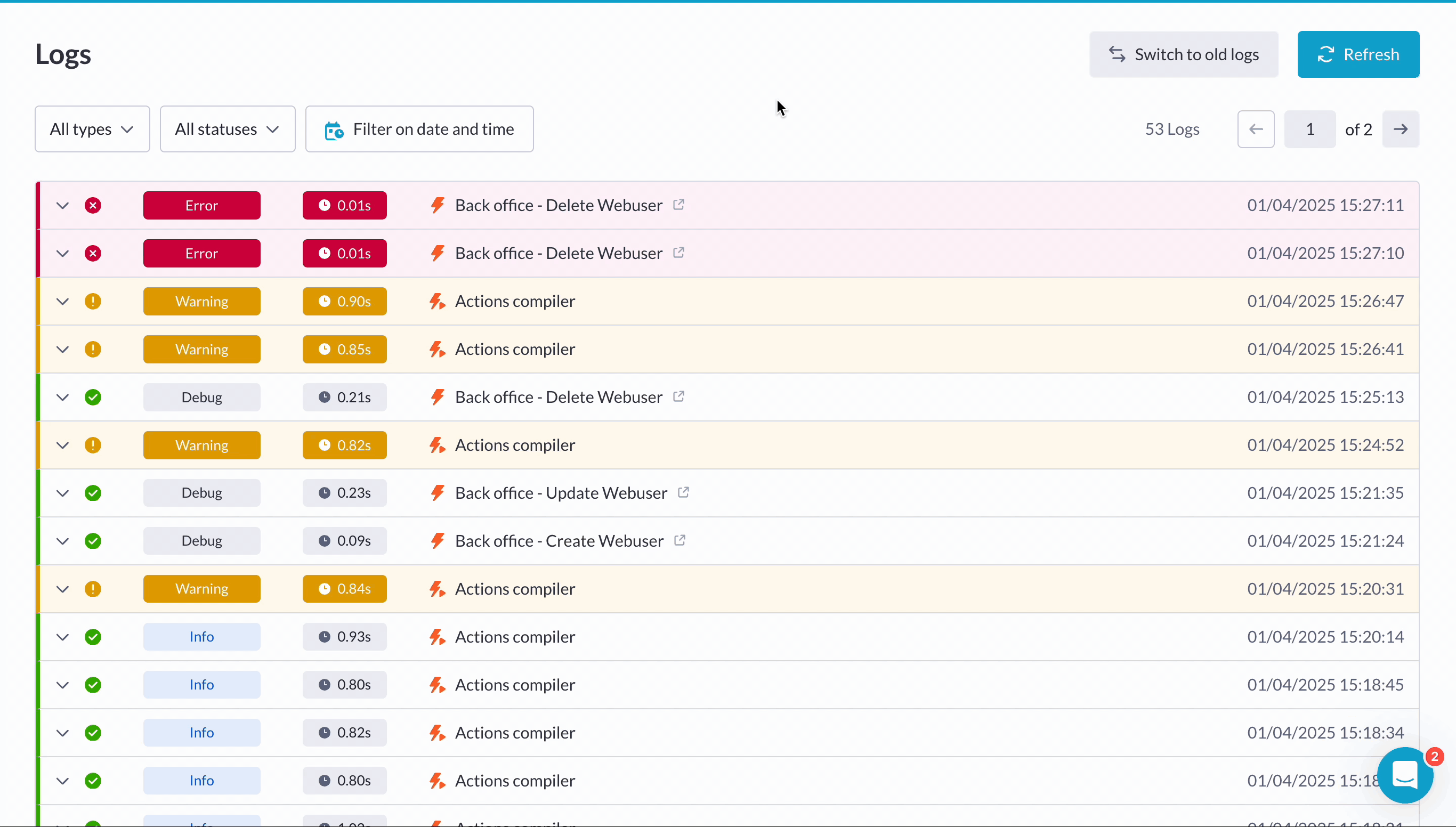
Task: Click the 53 Logs count label
Action: click(1172, 129)
